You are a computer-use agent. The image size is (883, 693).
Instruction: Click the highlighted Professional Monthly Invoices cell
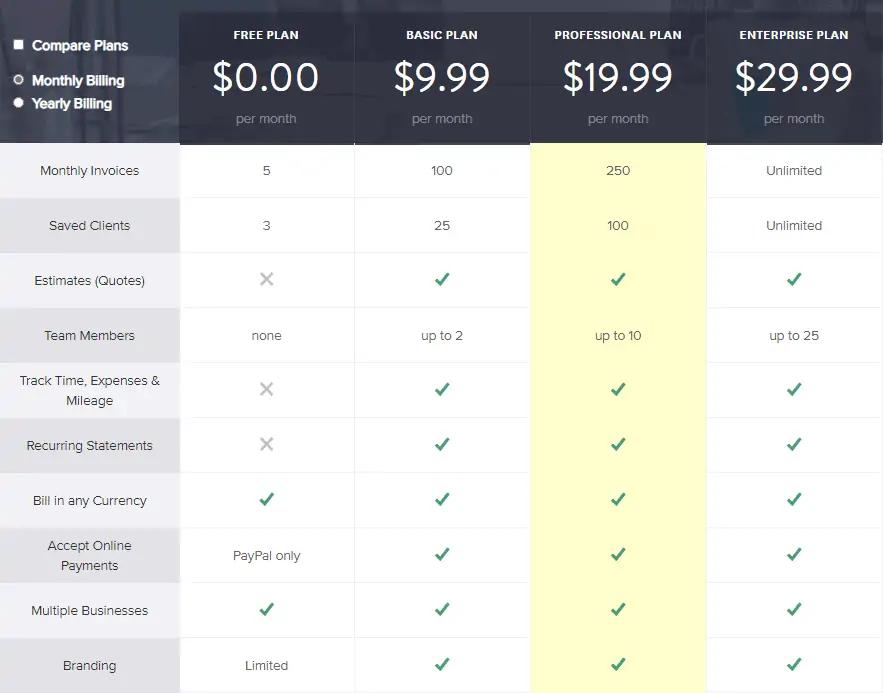(x=618, y=171)
